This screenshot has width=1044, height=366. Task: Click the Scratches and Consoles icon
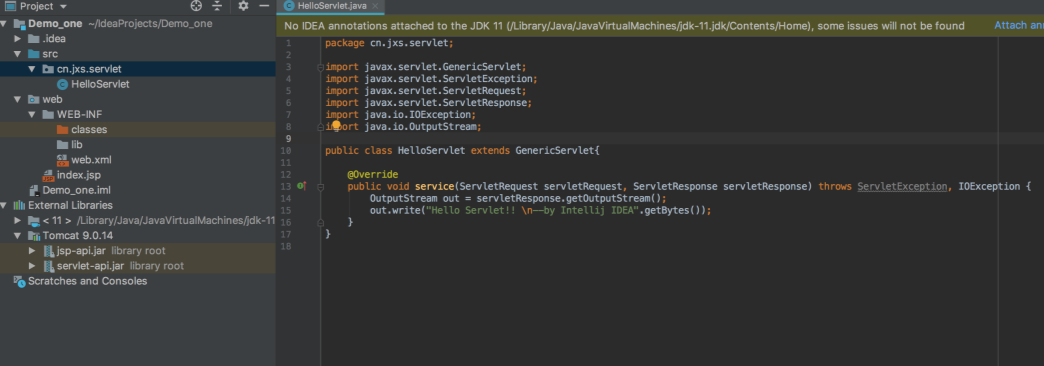[x=19, y=281]
